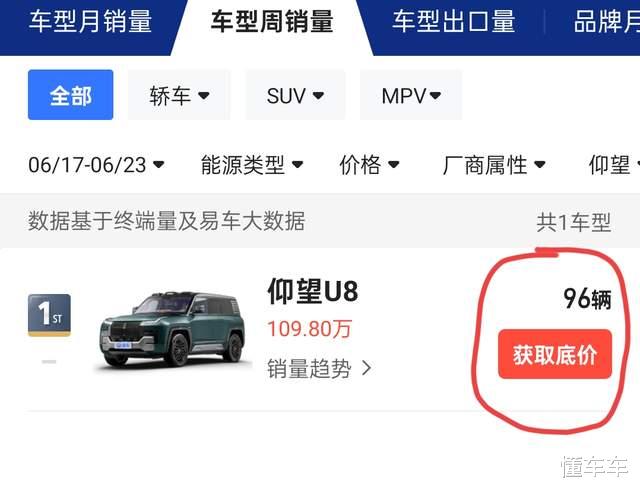Expand the MPV dropdown filter
640x493 pixels.
pos(411,95)
